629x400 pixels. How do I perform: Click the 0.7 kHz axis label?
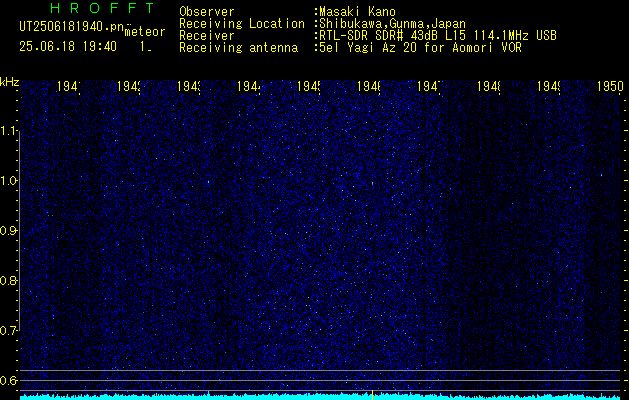pos(9,330)
